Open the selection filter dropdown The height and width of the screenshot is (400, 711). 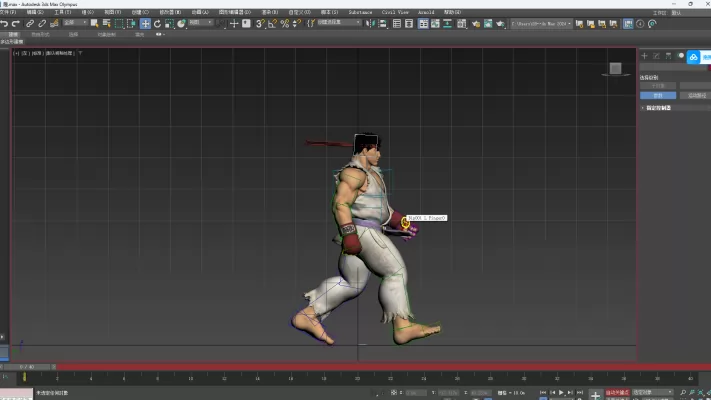(x=75, y=23)
